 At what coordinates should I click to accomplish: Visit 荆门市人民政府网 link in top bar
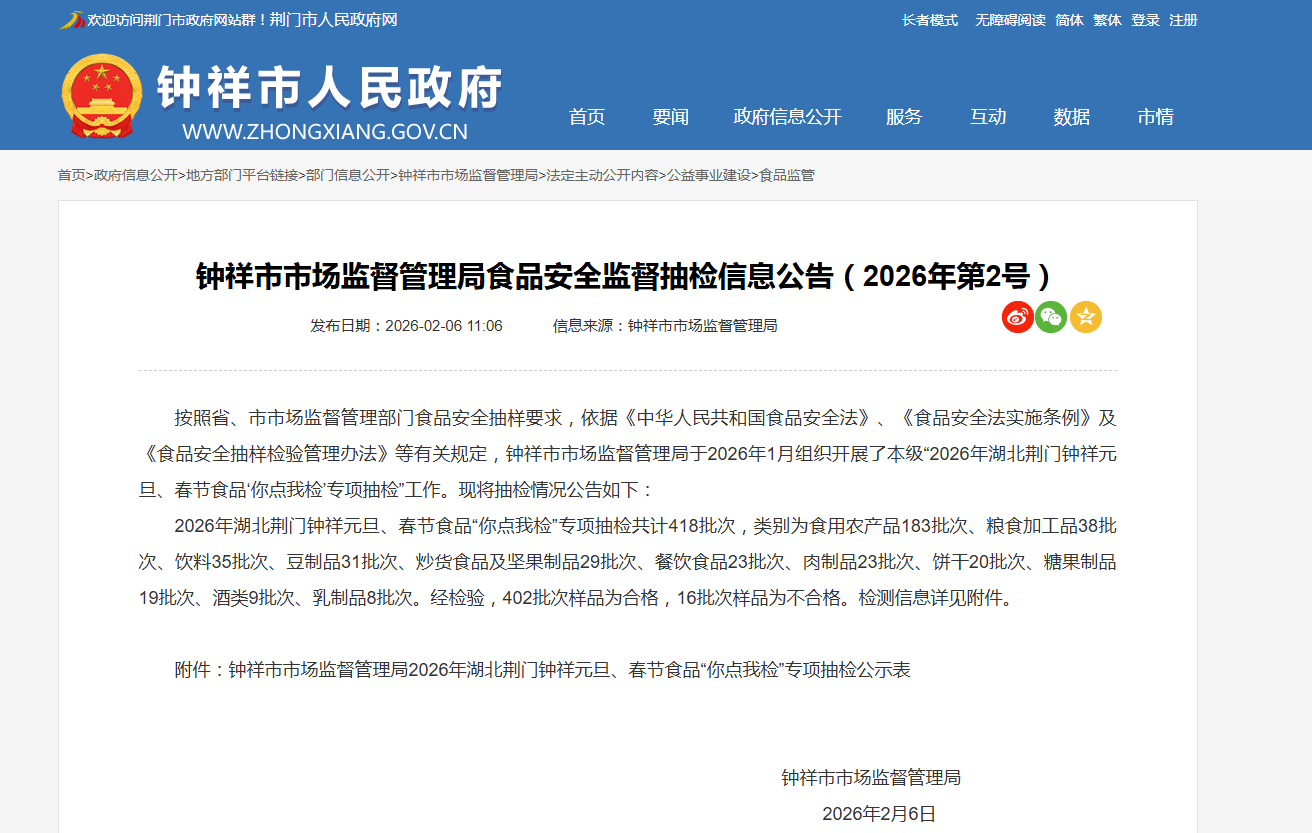coord(334,20)
